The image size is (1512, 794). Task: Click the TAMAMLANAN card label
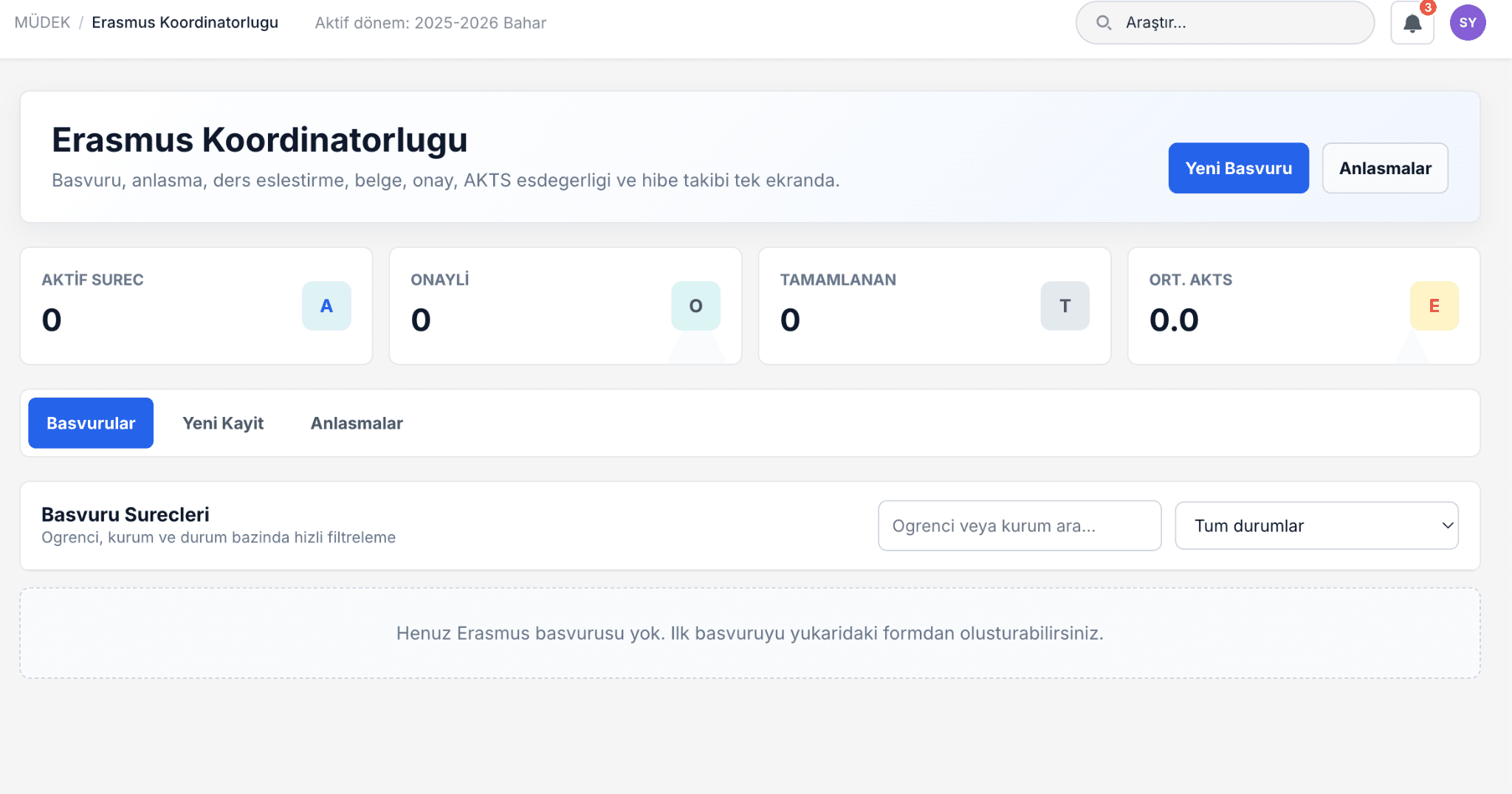pos(838,280)
